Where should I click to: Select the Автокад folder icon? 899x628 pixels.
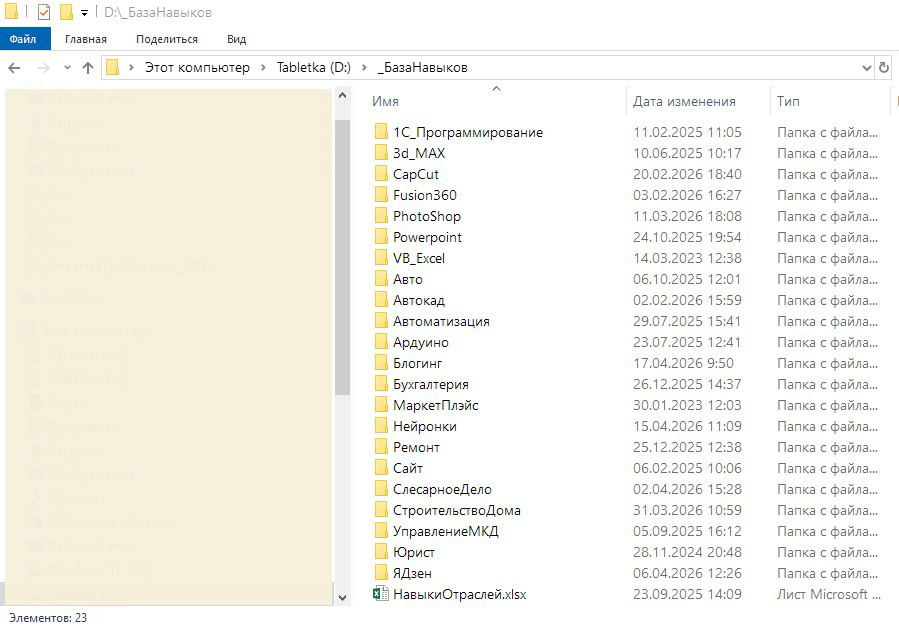(x=381, y=300)
